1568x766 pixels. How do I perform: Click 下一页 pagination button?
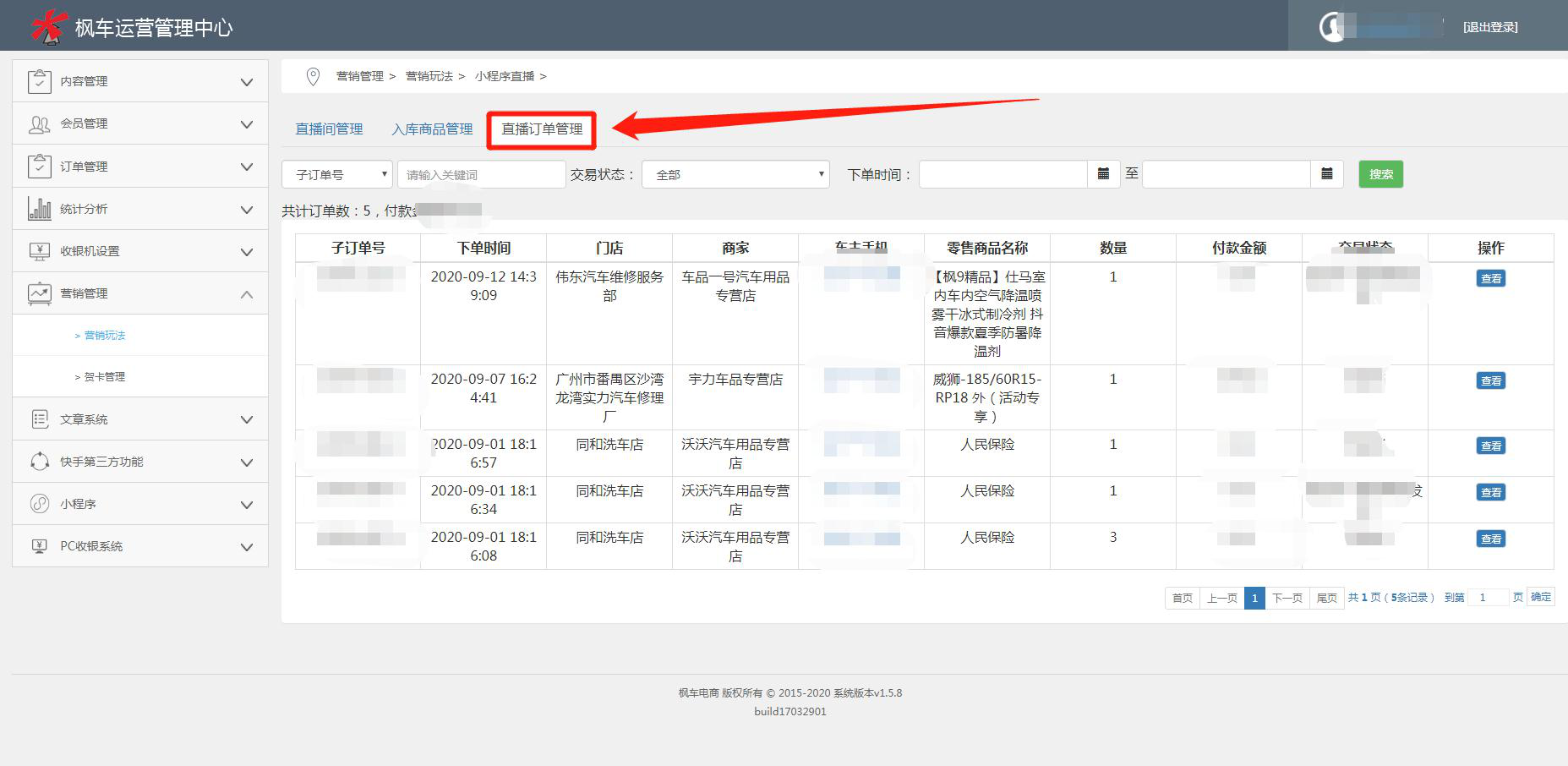coord(1287,598)
